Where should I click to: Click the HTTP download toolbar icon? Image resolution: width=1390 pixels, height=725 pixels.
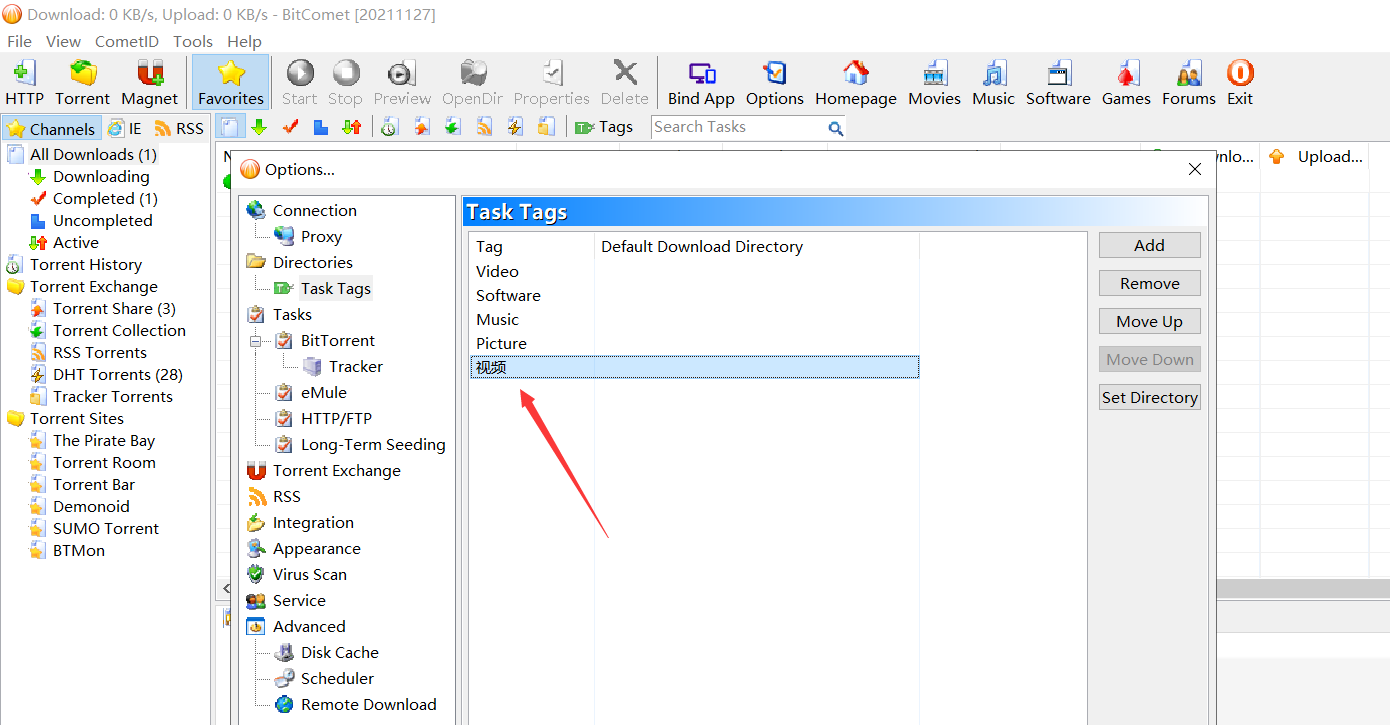click(x=24, y=82)
